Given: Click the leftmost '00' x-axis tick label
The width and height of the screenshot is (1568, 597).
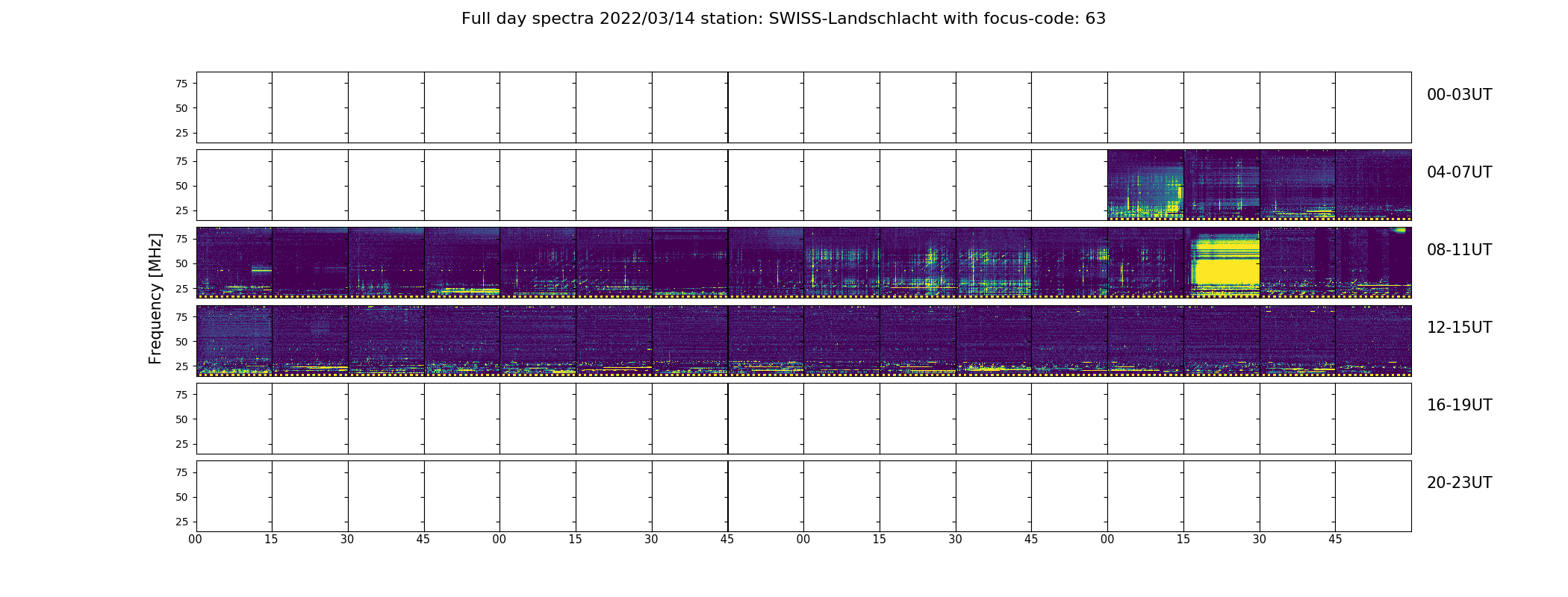Looking at the screenshot, I should pyautogui.click(x=196, y=539).
